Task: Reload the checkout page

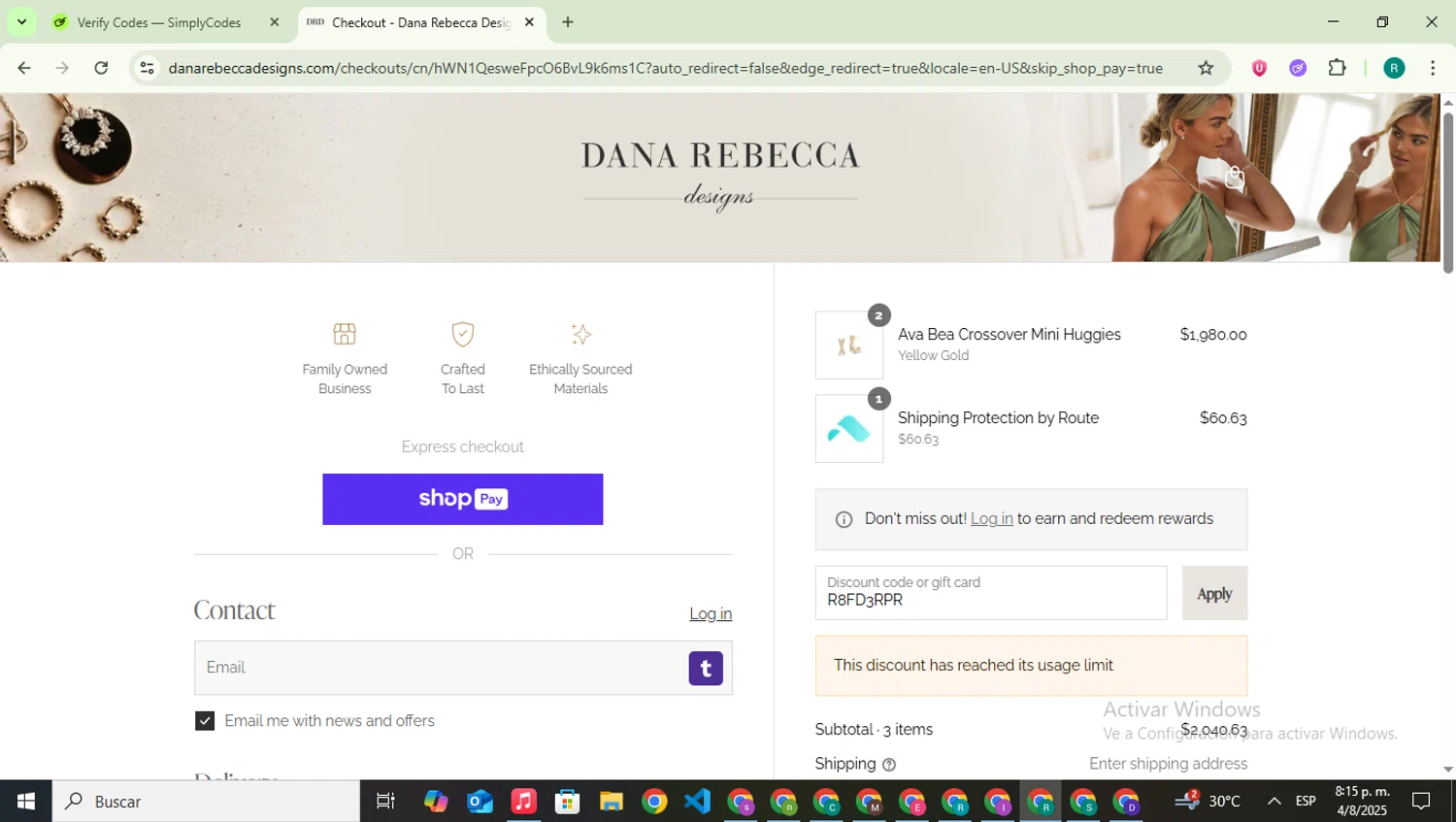Action: (101, 68)
